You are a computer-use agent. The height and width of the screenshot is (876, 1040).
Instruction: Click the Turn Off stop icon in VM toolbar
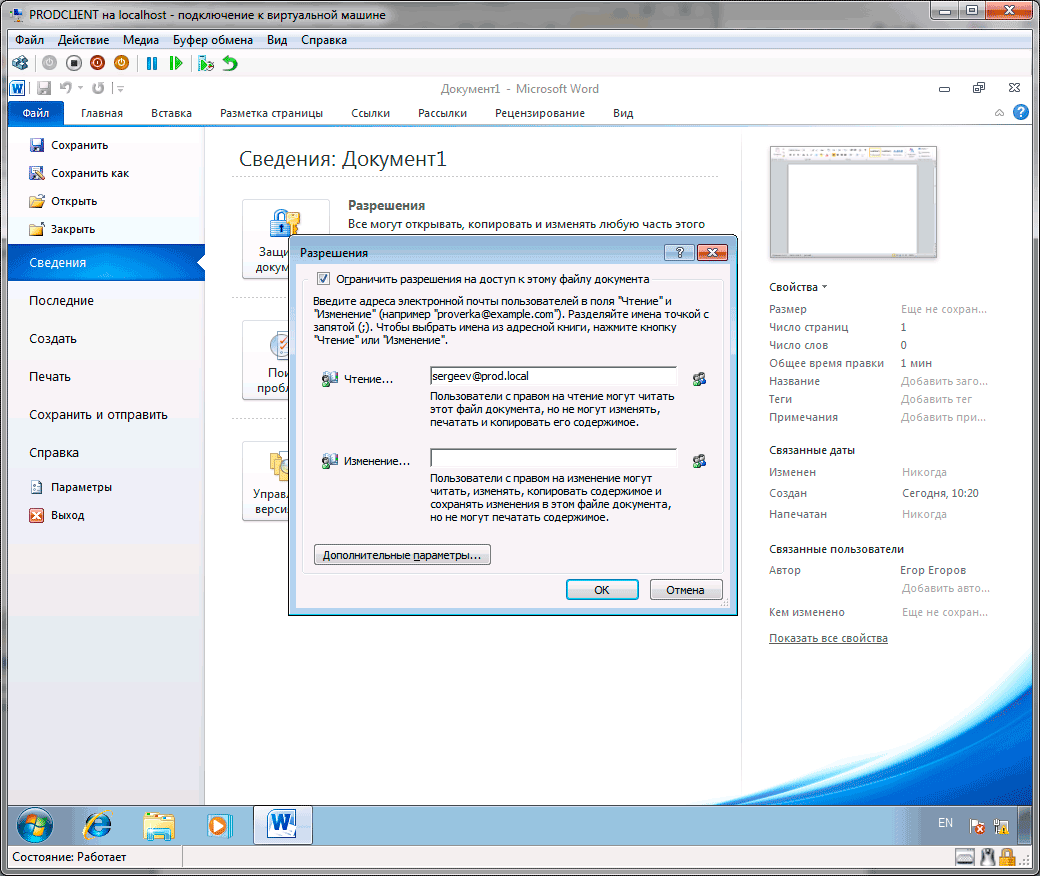74,63
